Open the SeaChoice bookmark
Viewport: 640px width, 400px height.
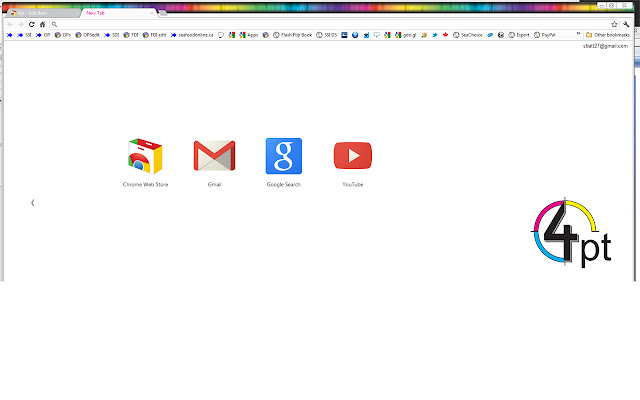pyautogui.click(x=468, y=35)
